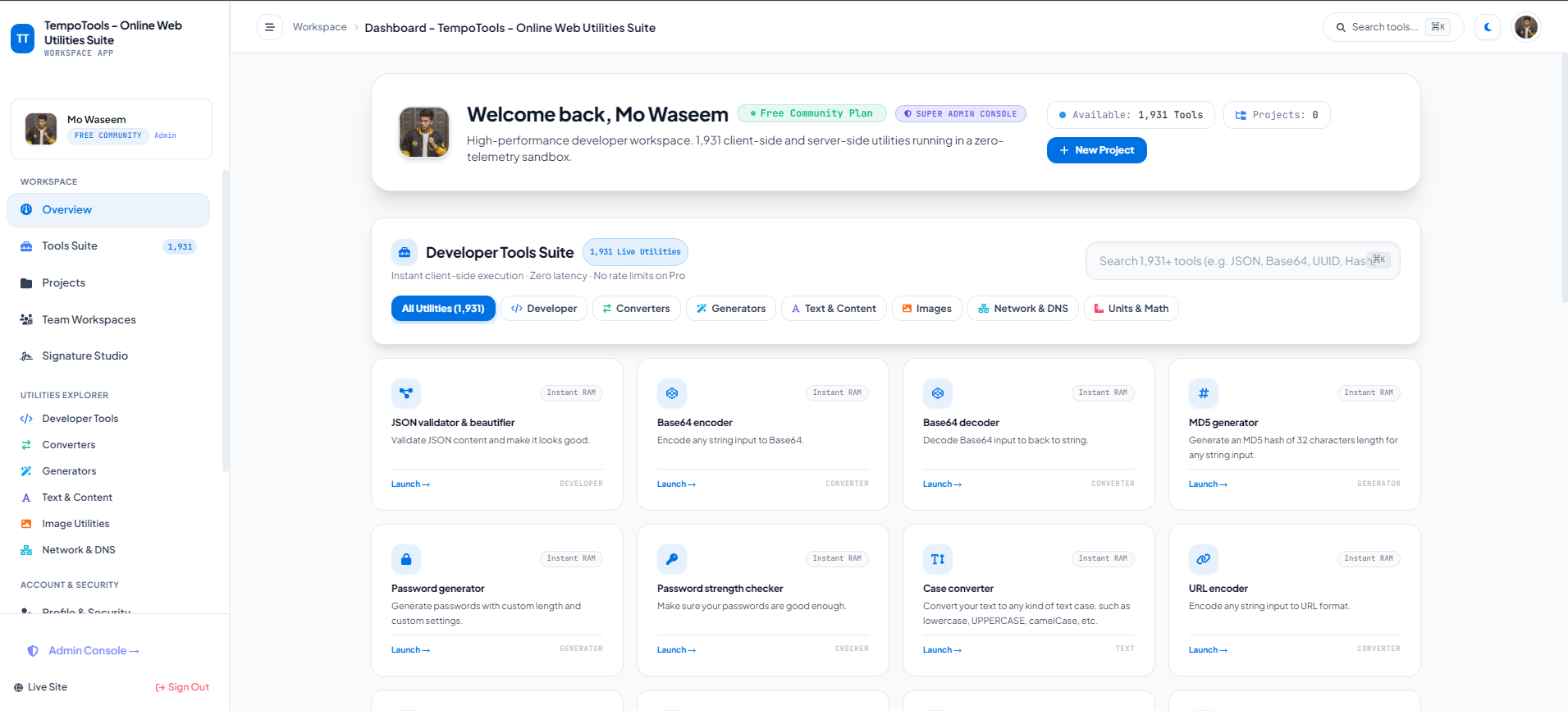Click the search magnifier icon in header
This screenshot has height=711, width=1568.
click(1341, 27)
